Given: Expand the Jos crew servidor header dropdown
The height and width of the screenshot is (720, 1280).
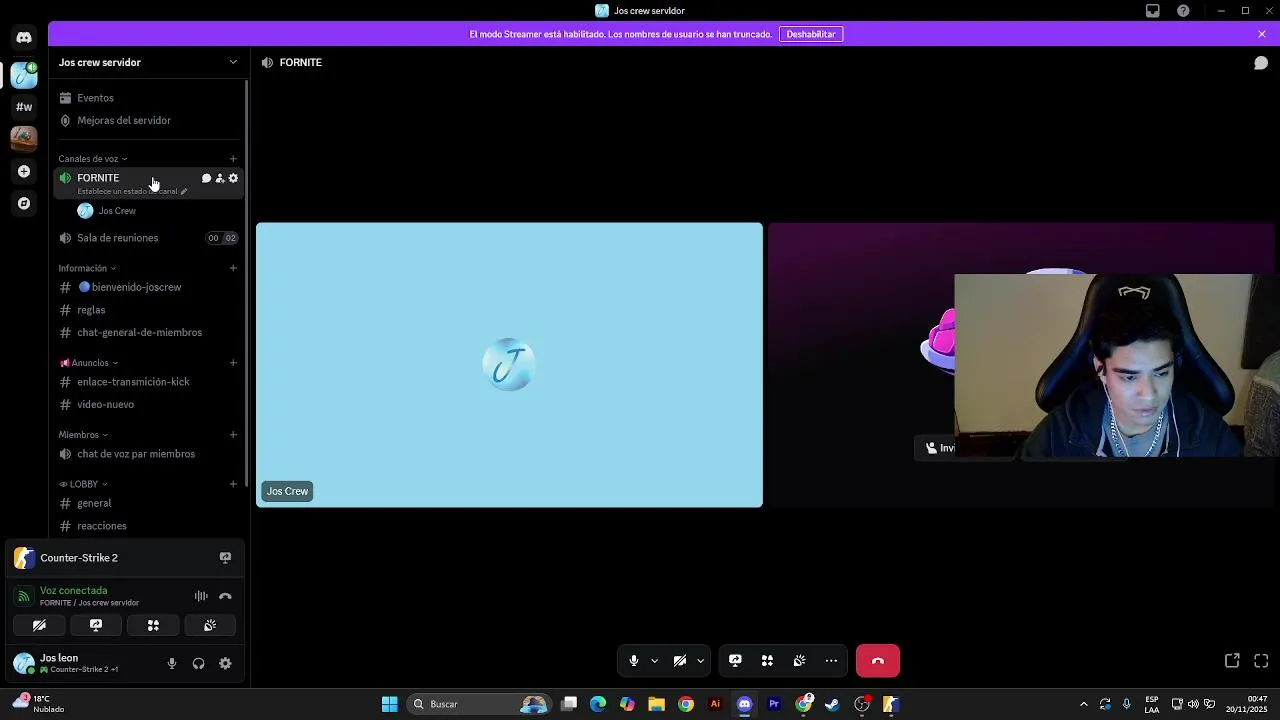Looking at the screenshot, I should tap(233, 62).
